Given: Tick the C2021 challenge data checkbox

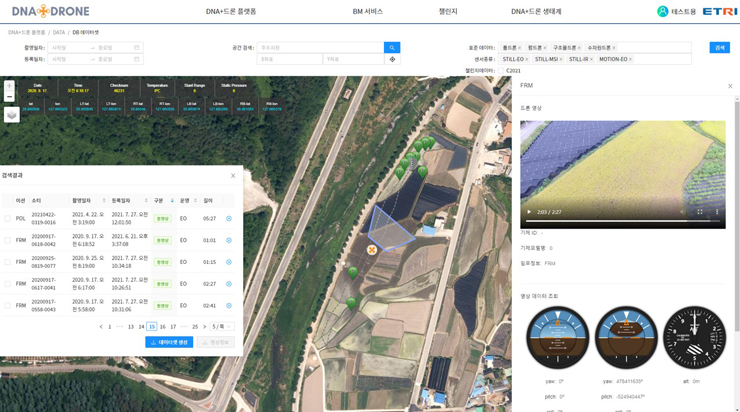Looking at the screenshot, I should pos(501,71).
